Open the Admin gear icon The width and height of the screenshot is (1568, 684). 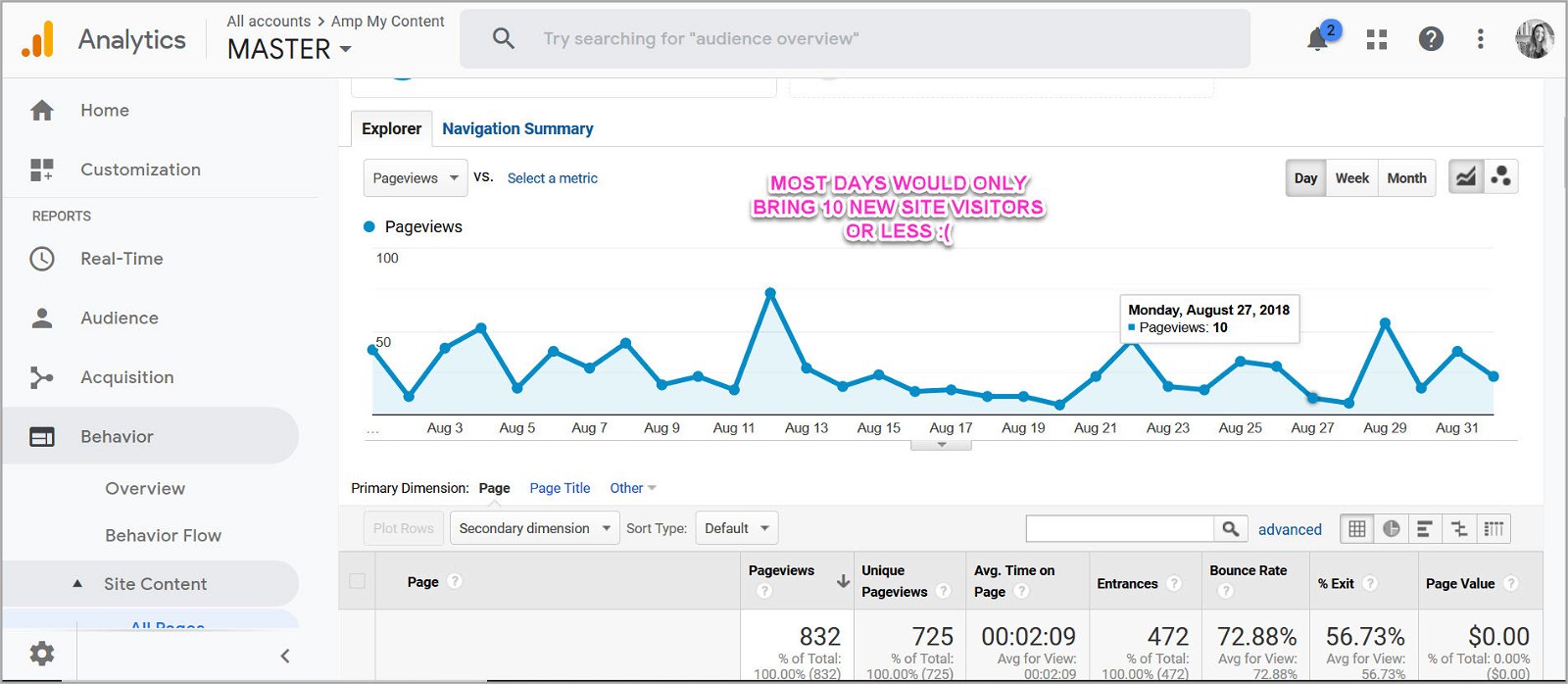click(42, 654)
